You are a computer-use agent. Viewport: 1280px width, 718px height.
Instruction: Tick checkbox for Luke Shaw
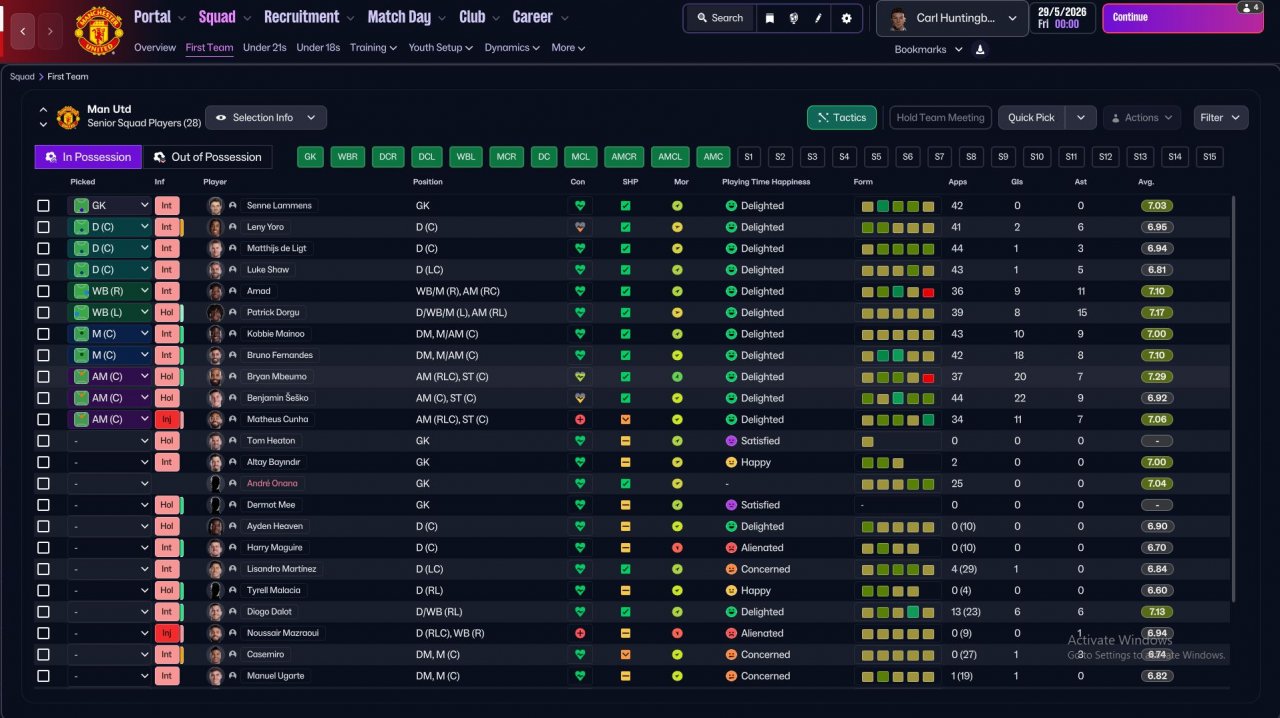pyautogui.click(x=43, y=270)
